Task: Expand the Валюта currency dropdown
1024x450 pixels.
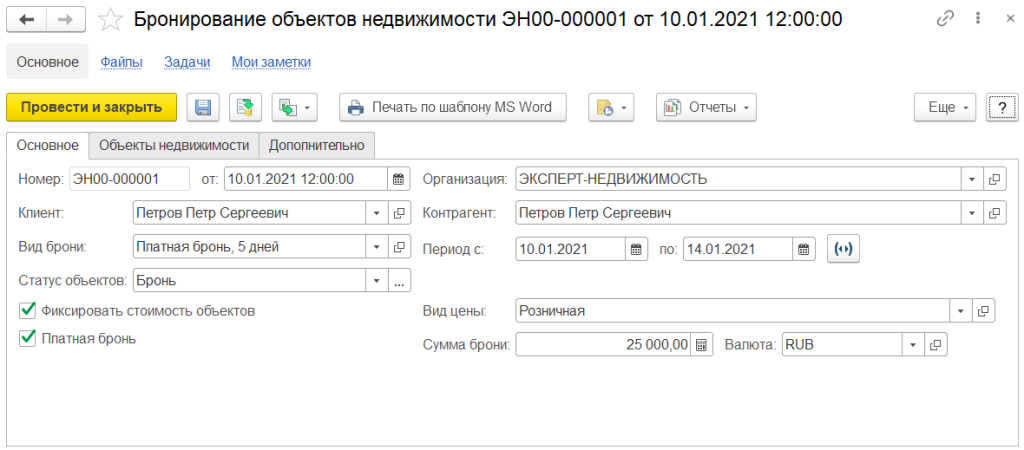Action: 912,345
